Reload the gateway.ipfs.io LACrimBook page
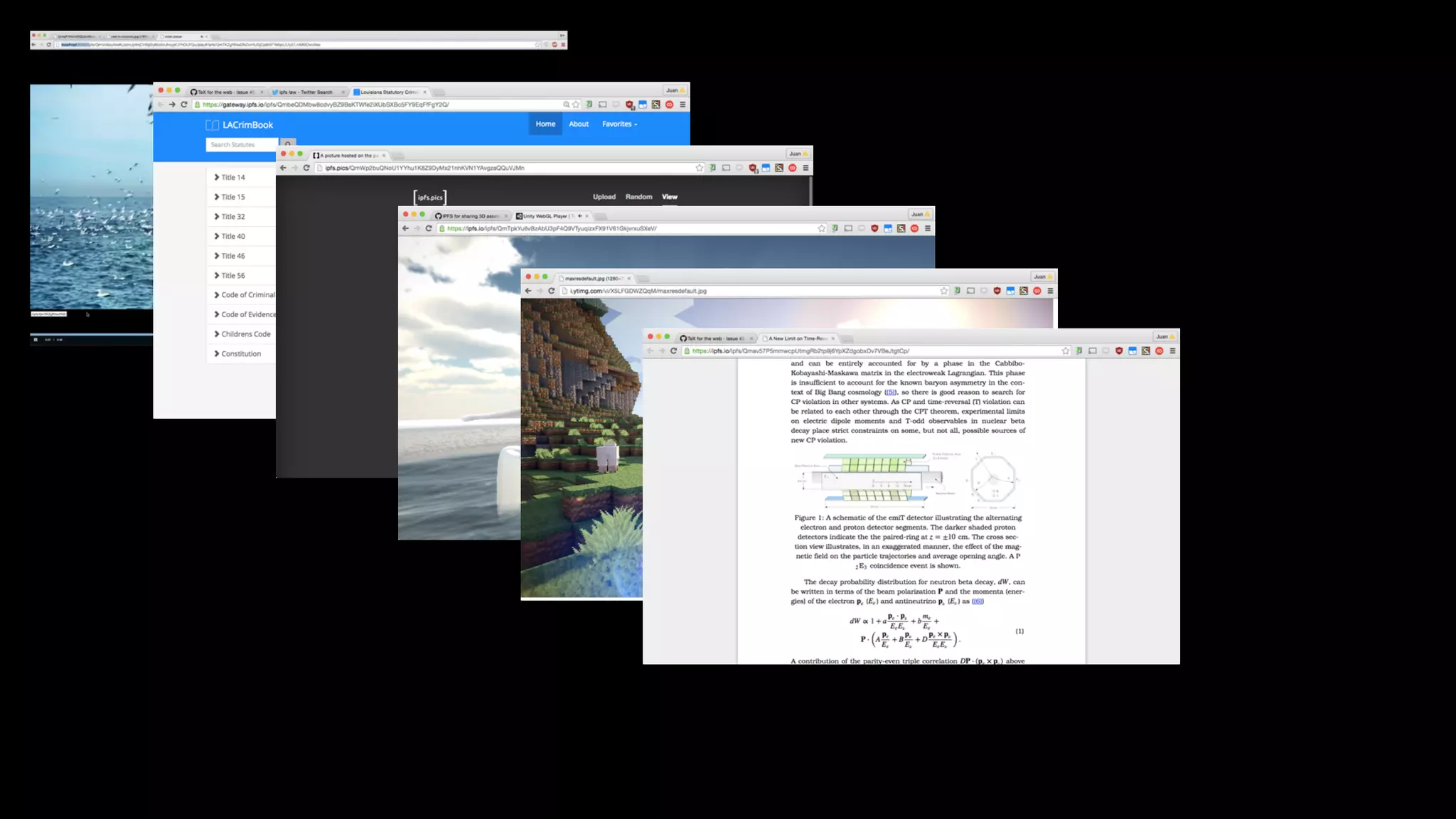The height and width of the screenshot is (819, 1456). point(184,105)
